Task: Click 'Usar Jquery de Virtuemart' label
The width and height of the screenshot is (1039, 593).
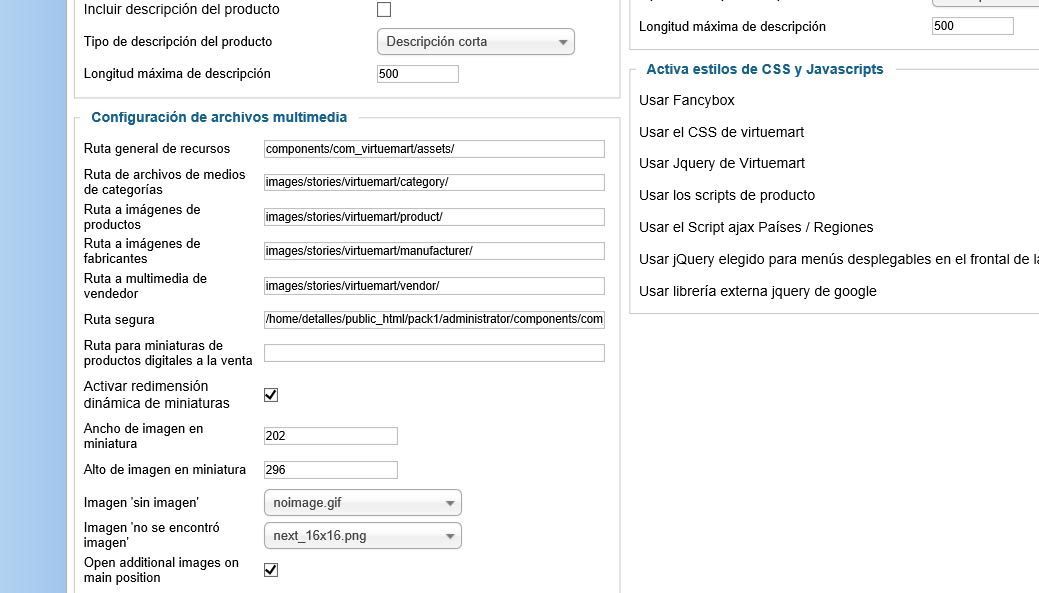Action: point(722,164)
